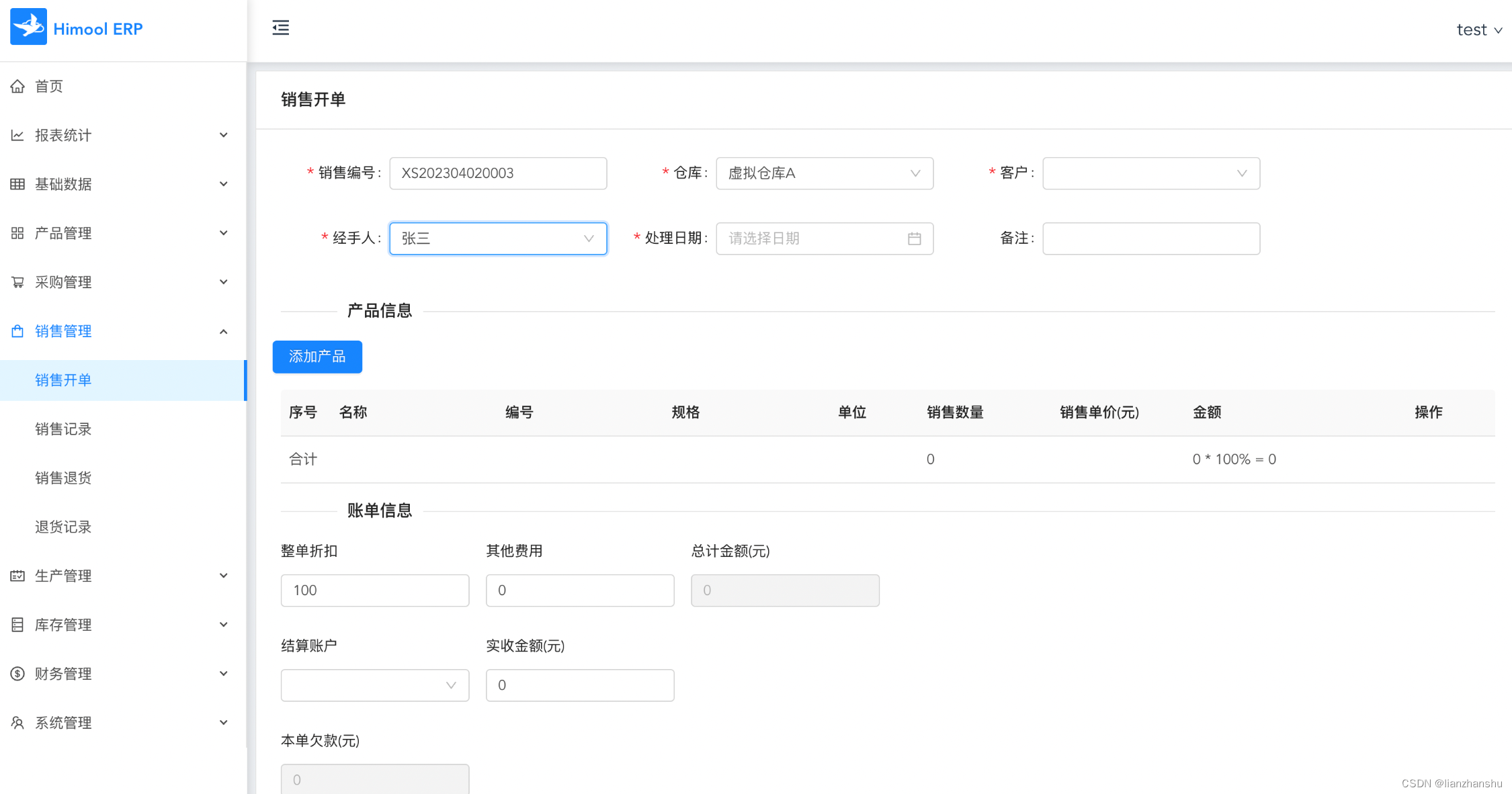Click the schedule icon beside 生产管理
The height and width of the screenshot is (794, 1512).
[x=17, y=576]
